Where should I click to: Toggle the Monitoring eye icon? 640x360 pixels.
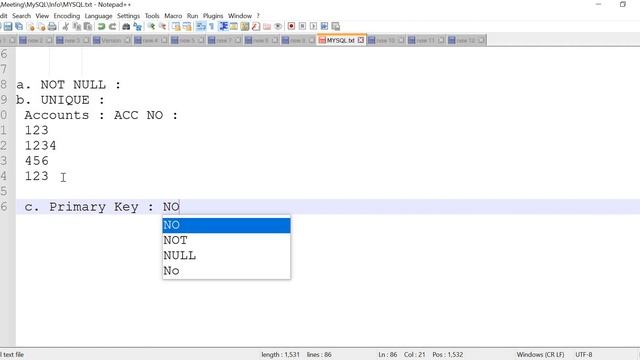click(278, 27)
